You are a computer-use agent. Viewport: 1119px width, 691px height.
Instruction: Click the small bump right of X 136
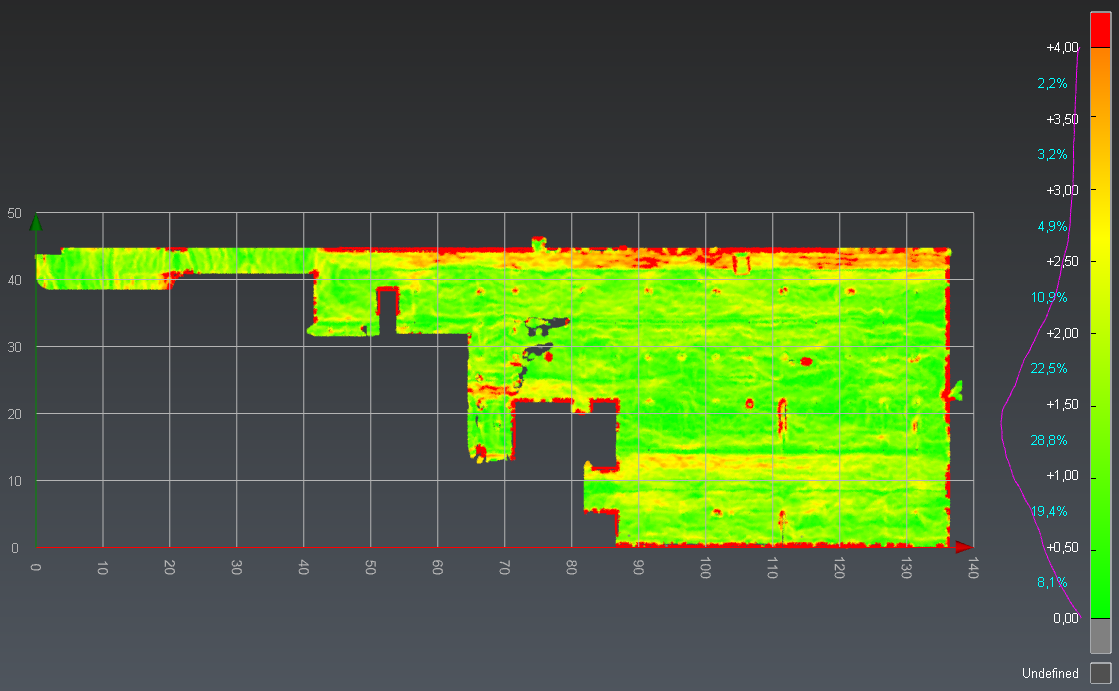(956, 390)
